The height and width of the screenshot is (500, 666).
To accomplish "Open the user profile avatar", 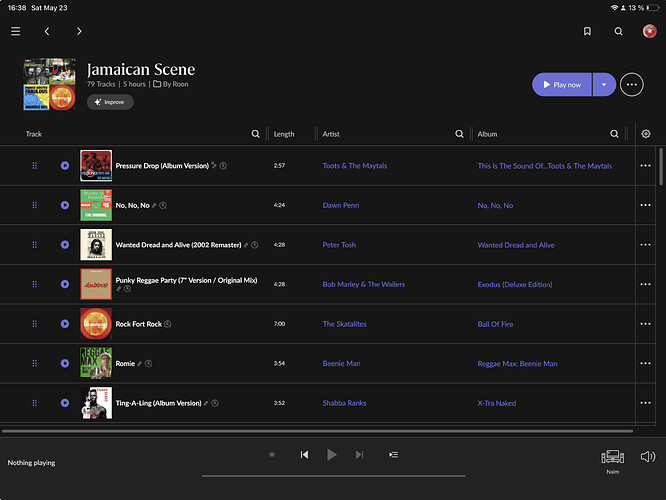I will pos(649,31).
